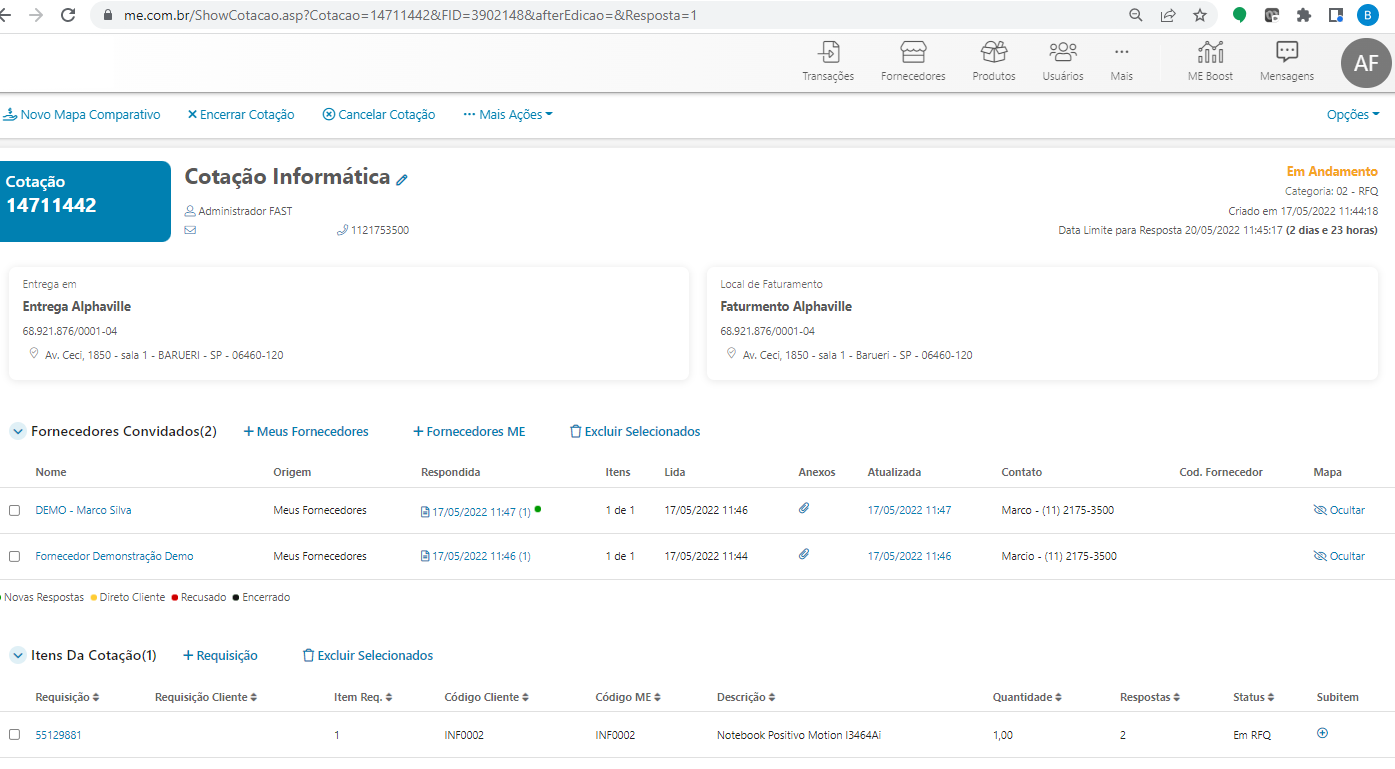Click the Subitem plus icon for item 55129881
The image size is (1395, 769).
pyautogui.click(x=1323, y=733)
